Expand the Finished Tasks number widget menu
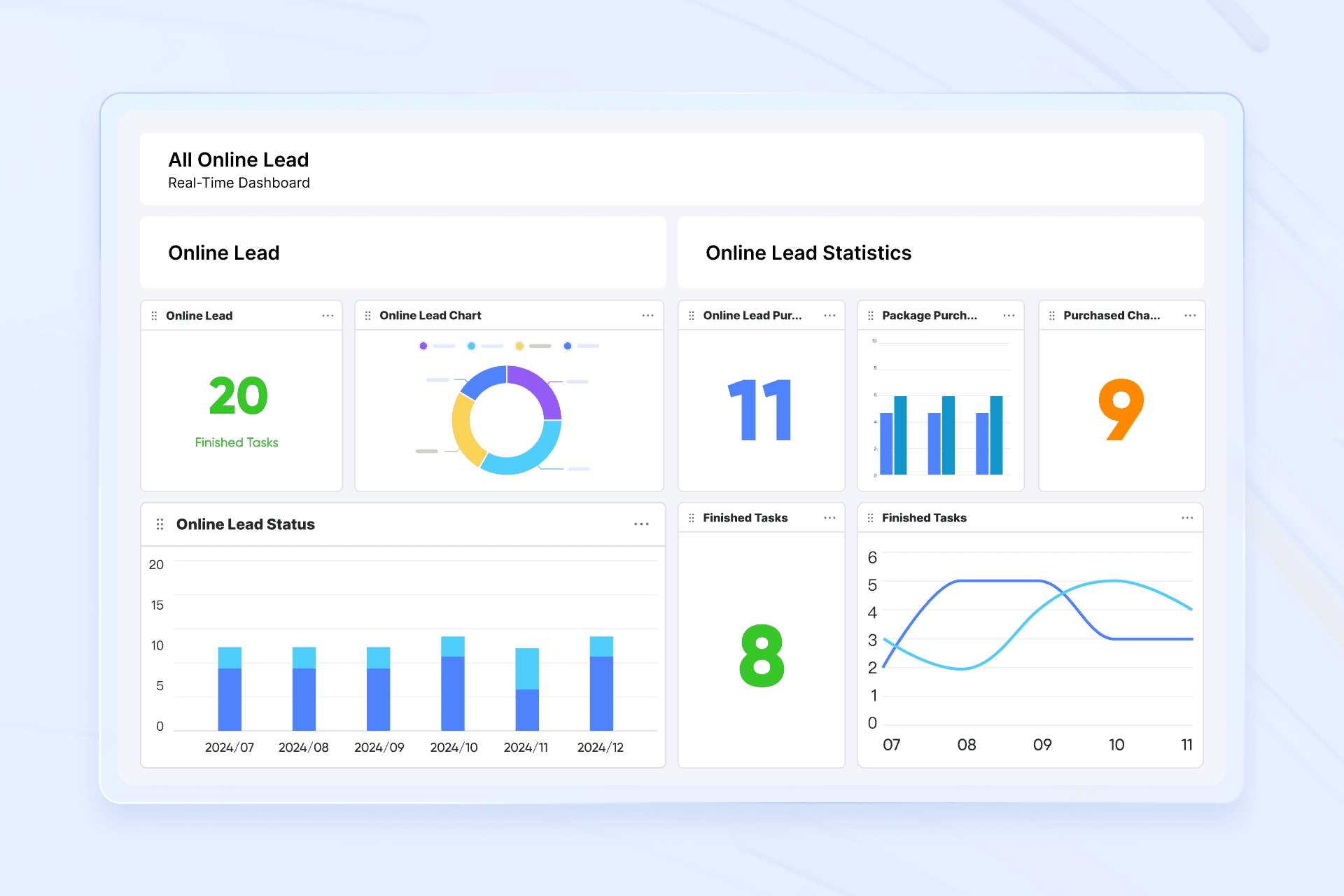Viewport: 1344px width, 896px height. point(829,518)
